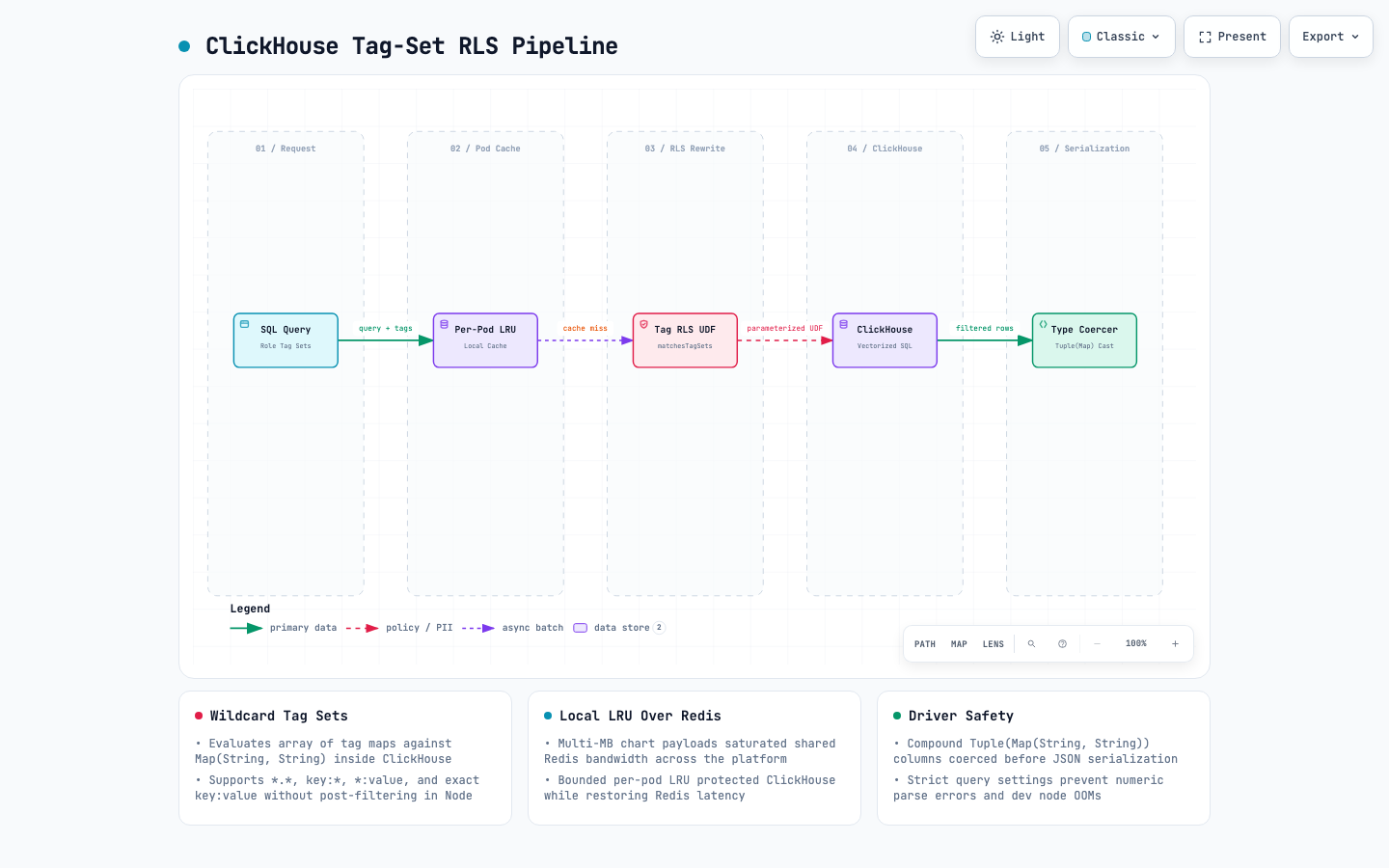
Task: Click the sun icon in Light button
Action: tap(997, 37)
